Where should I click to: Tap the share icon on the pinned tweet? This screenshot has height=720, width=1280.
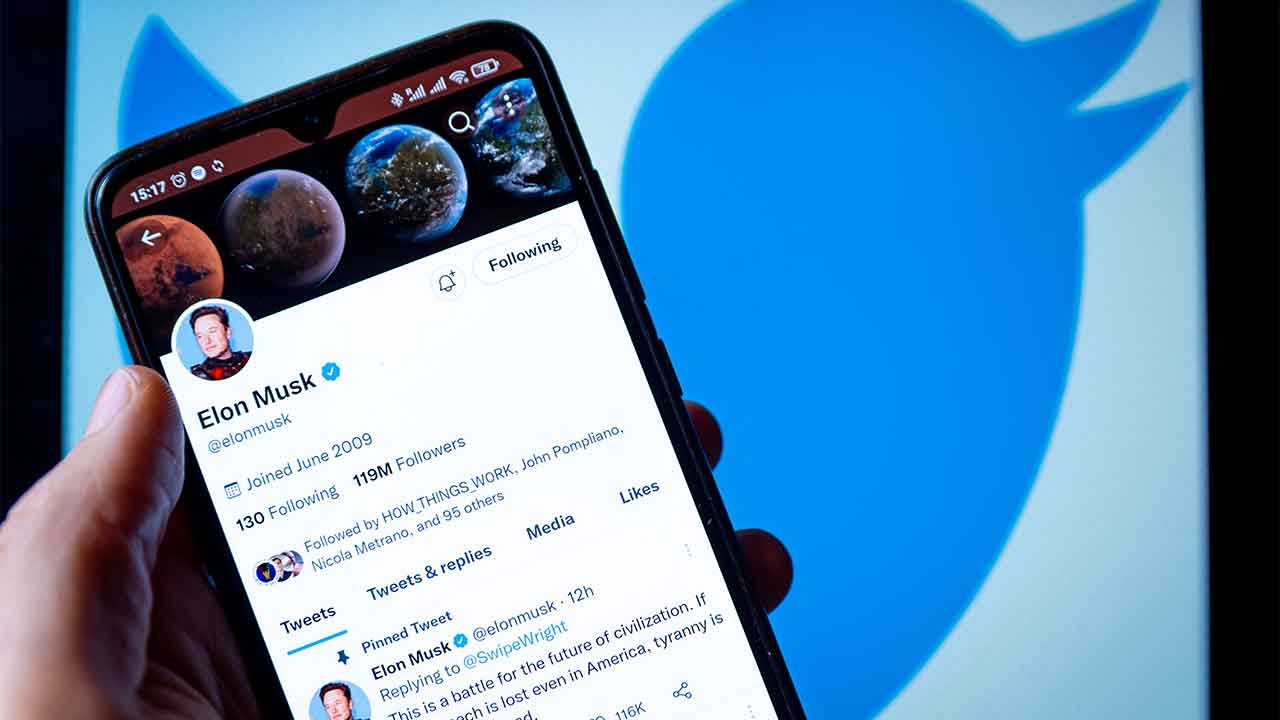coord(682,691)
